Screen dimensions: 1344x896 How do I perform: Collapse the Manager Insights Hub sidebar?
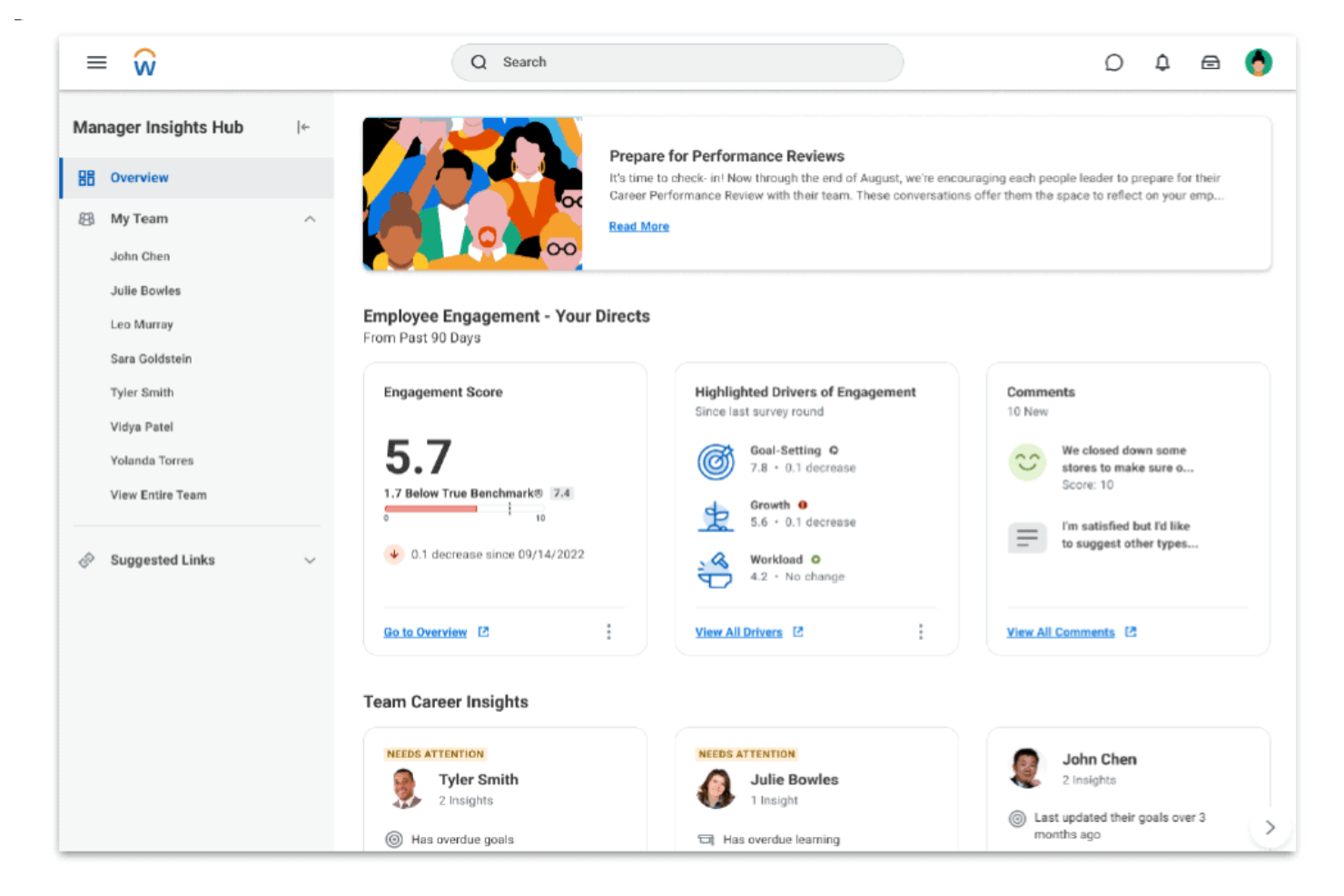(x=303, y=127)
